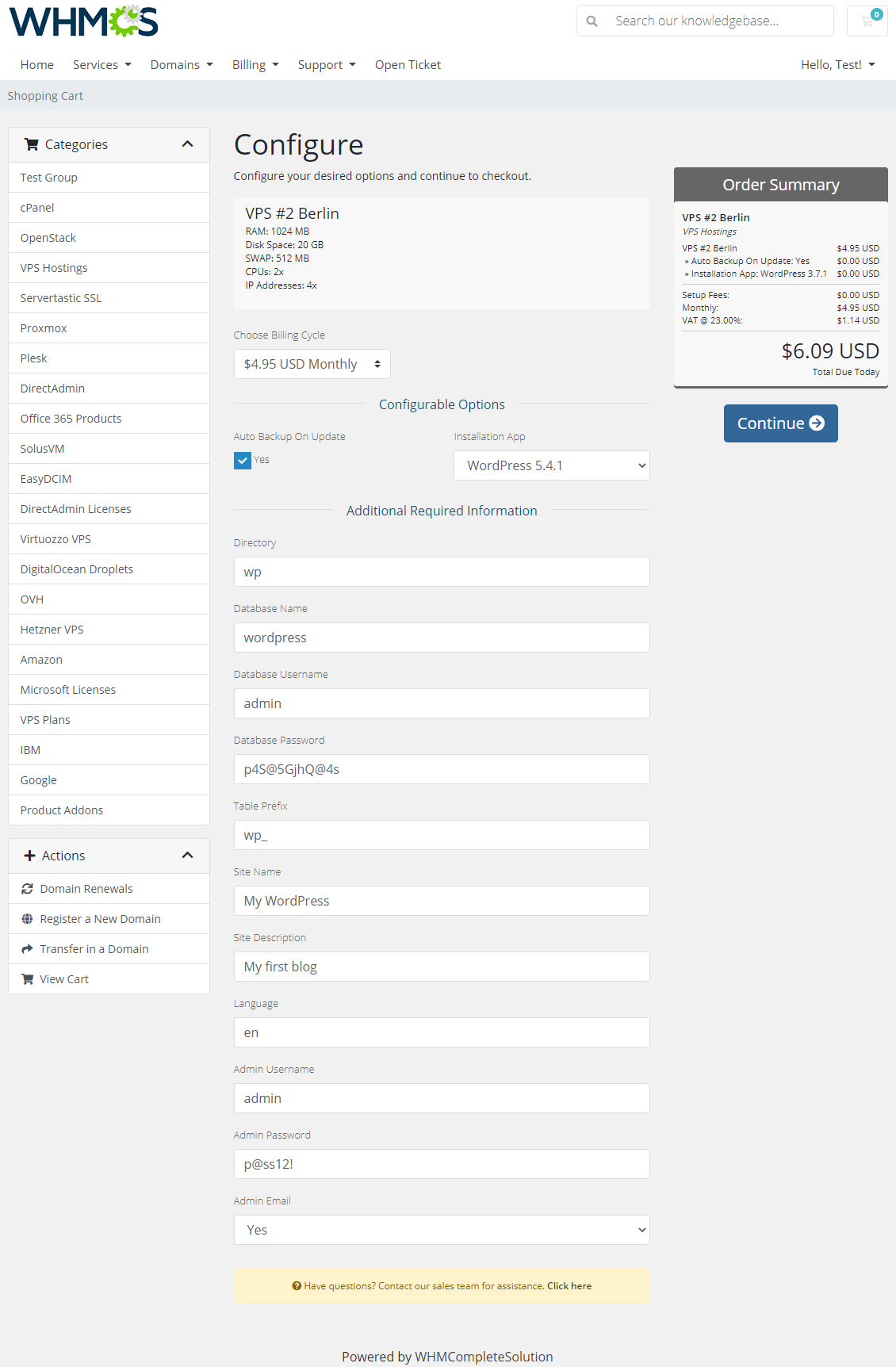Screen dimensions: 896x1367
Task: Select VPS Hostings category
Action: coord(54,268)
